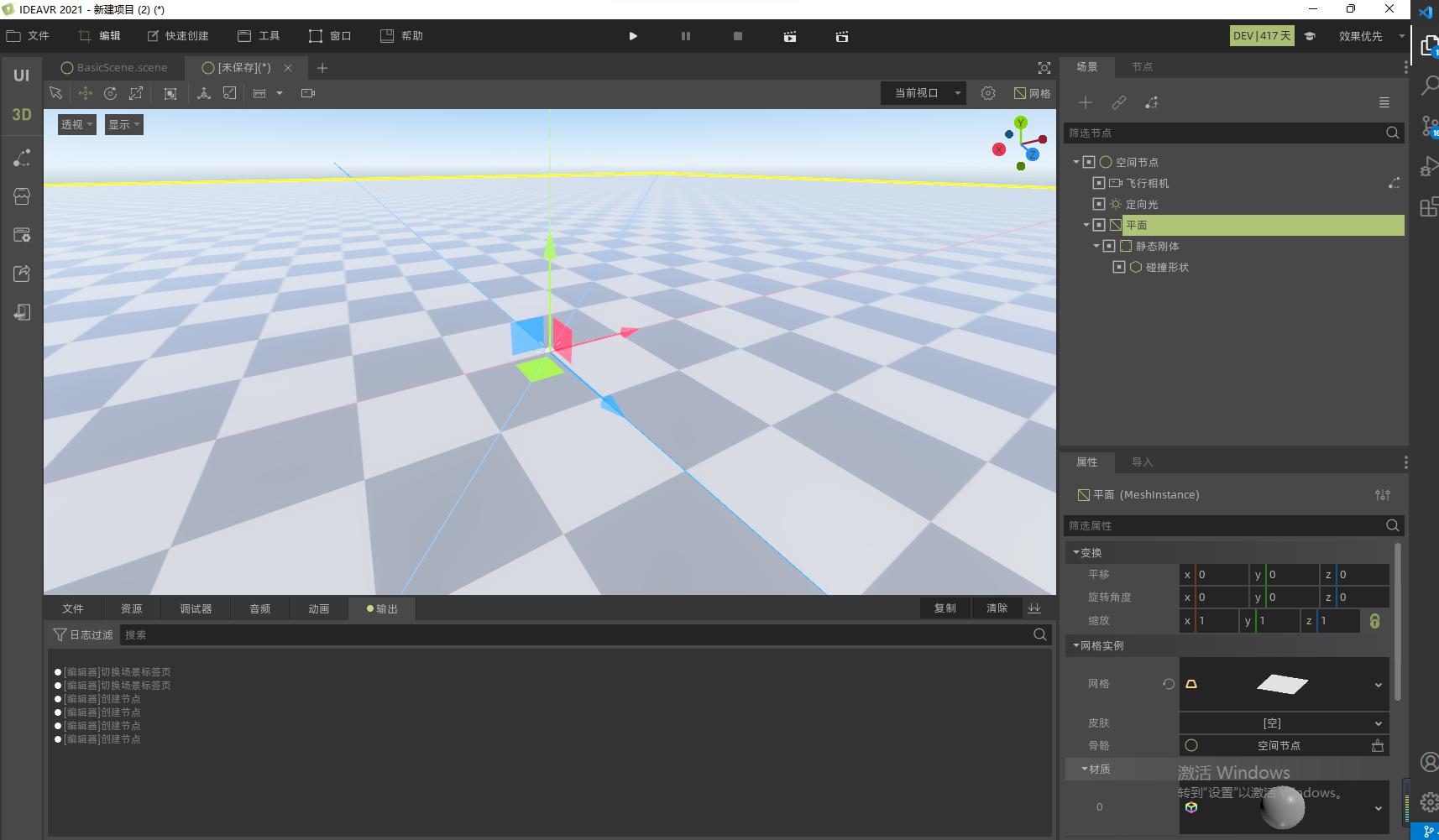The height and width of the screenshot is (840, 1439).
Task: Click the 清除 clear output button
Action: [x=997, y=608]
